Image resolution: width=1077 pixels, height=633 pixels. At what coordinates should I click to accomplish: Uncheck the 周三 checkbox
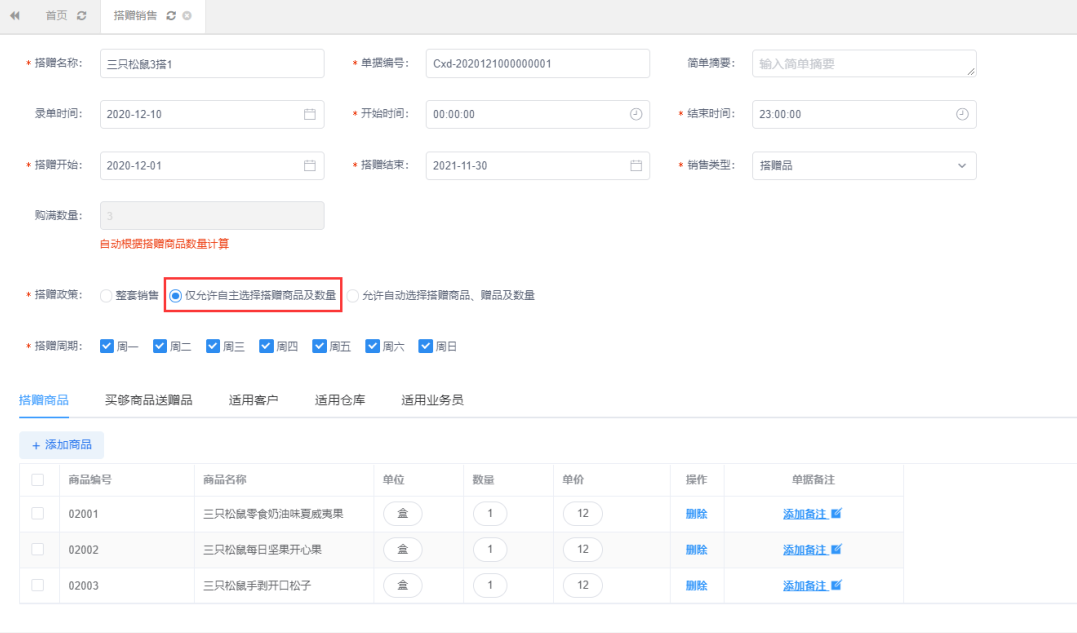(x=213, y=346)
